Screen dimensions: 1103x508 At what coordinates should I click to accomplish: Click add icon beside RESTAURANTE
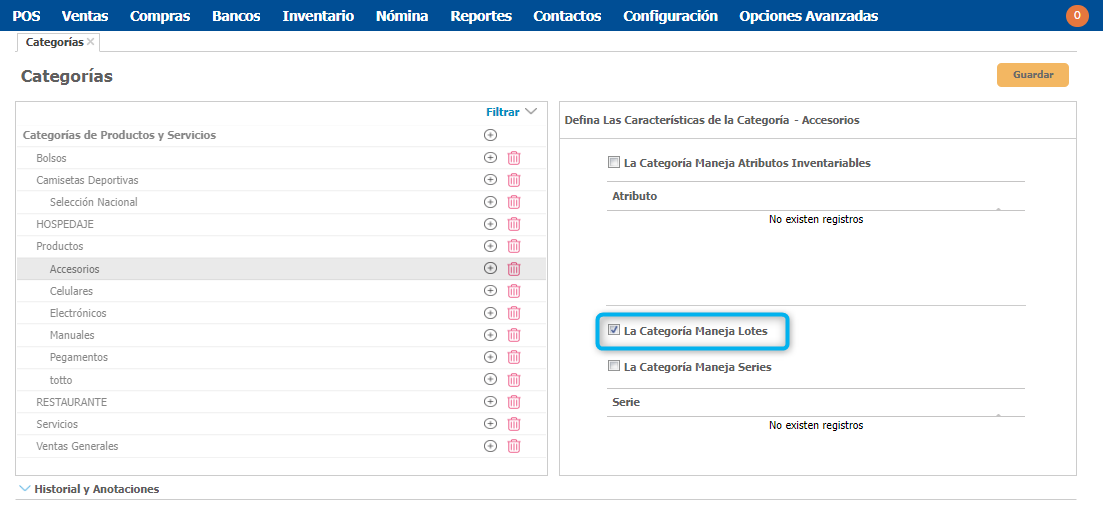click(x=490, y=402)
